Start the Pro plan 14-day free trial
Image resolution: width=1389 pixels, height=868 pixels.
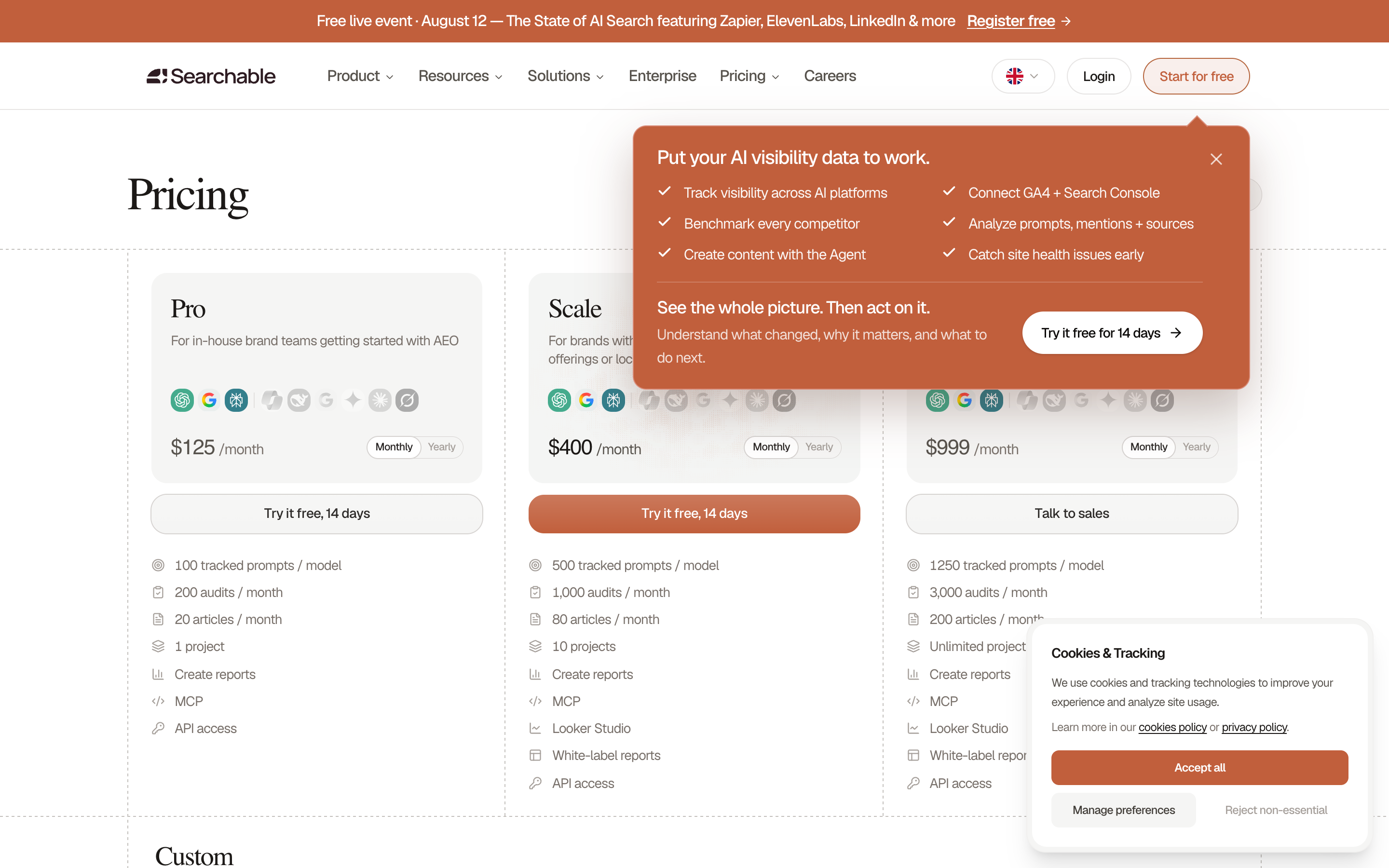click(317, 514)
